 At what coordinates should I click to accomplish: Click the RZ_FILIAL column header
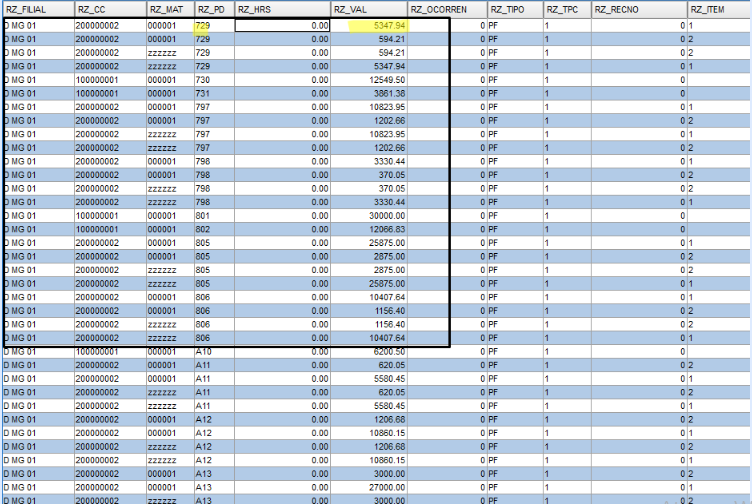[x=38, y=9]
